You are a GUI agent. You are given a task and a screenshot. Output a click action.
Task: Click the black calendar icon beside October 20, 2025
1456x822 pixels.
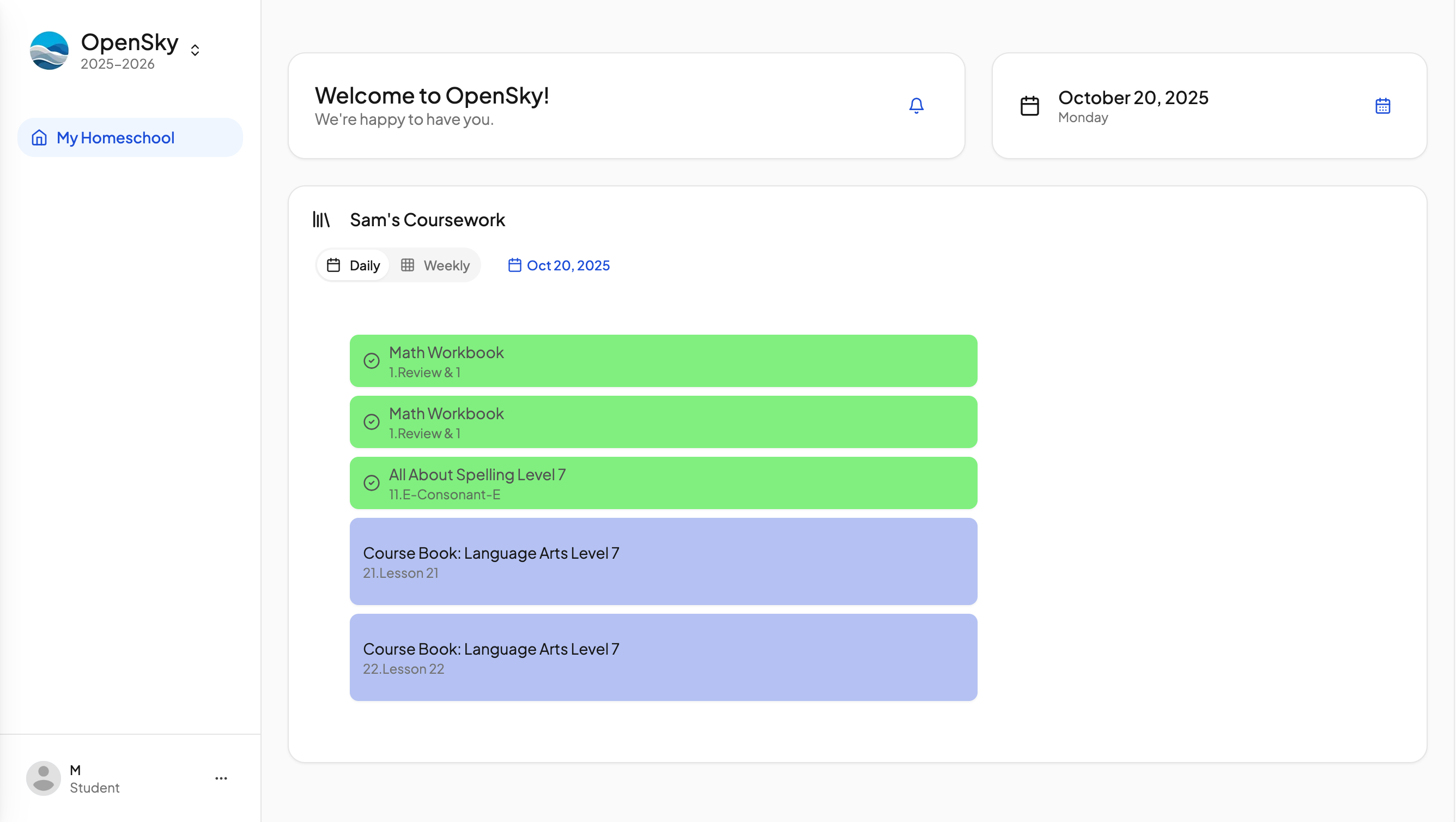[1029, 106]
